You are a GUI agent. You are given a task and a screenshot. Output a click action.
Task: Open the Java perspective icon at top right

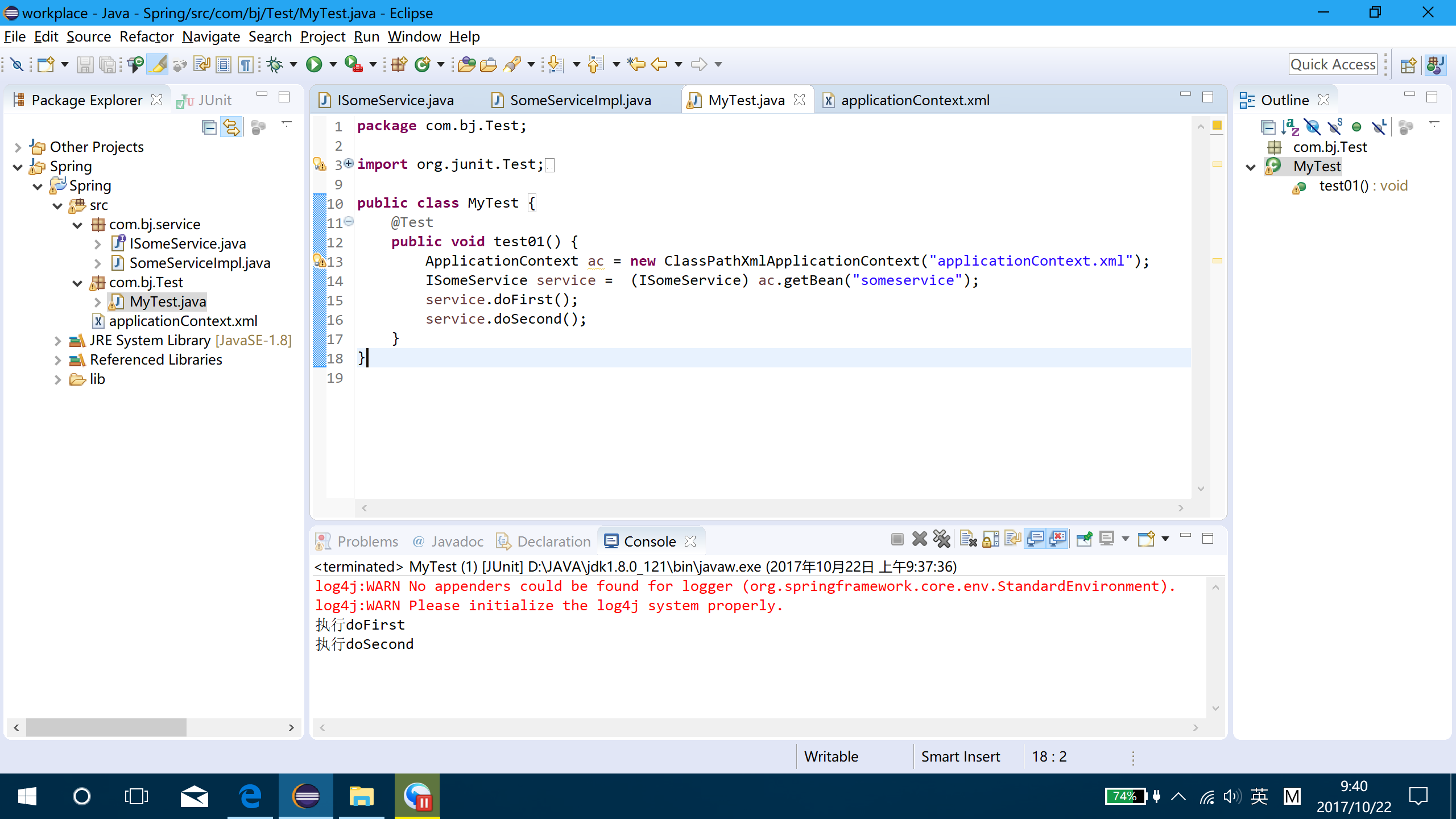pyautogui.click(x=1436, y=65)
